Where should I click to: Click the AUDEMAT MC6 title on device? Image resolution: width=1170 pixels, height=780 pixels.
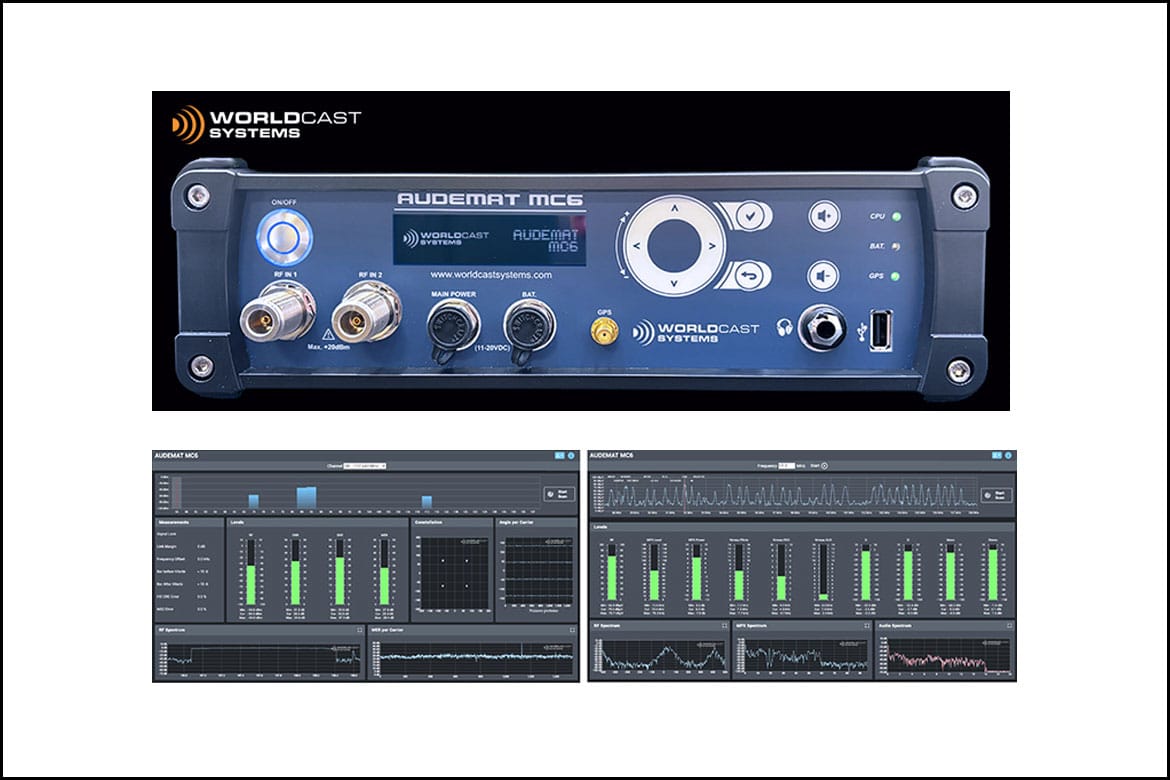coord(490,199)
